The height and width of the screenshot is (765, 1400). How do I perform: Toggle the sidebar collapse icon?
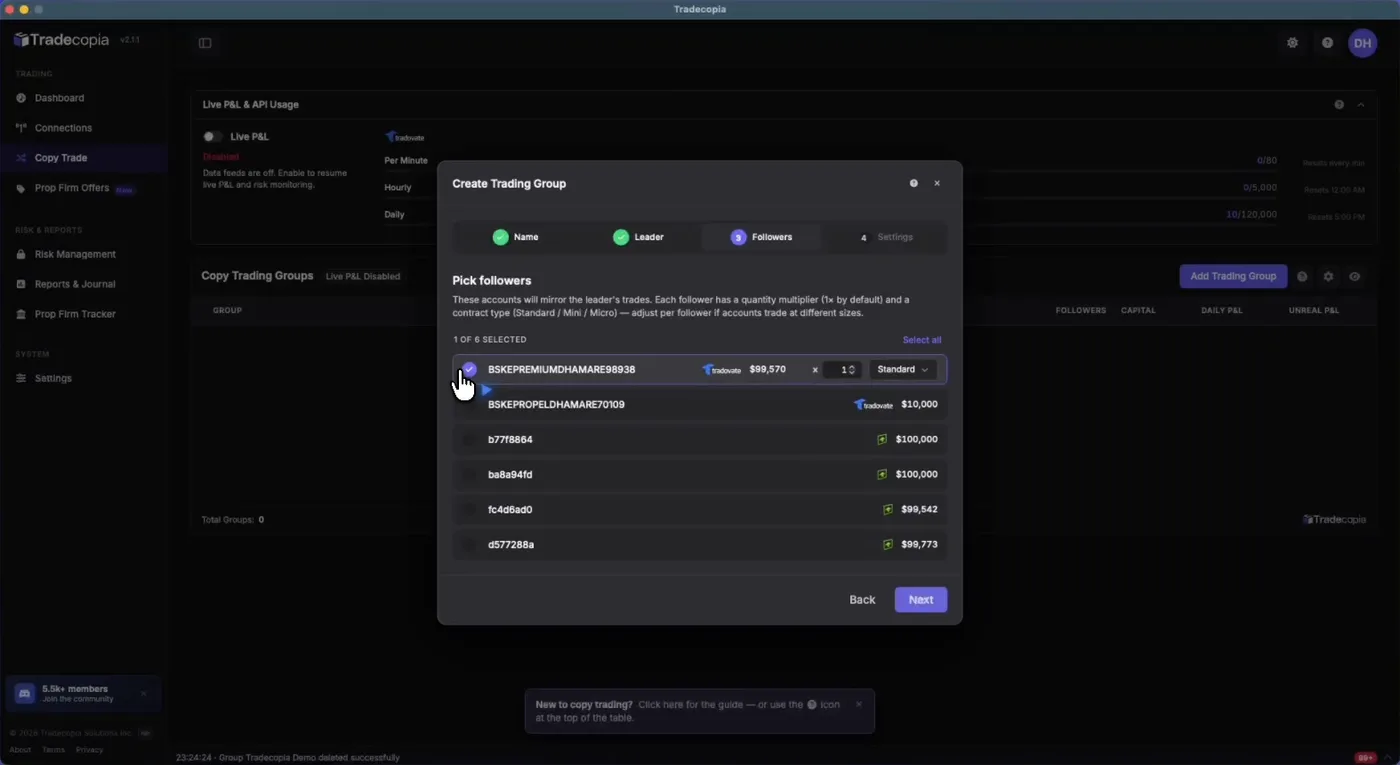coord(205,43)
